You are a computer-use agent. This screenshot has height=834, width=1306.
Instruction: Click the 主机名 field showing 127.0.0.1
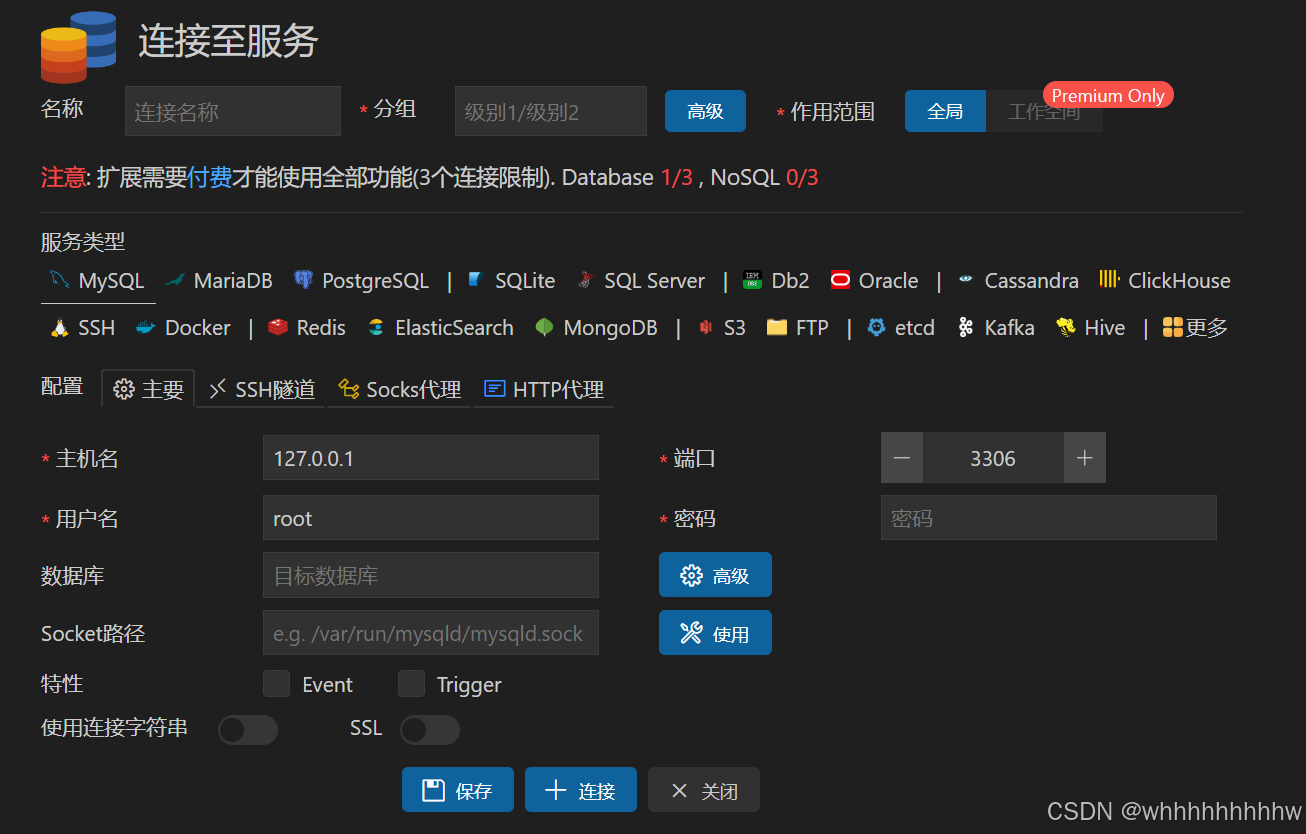tap(431, 458)
